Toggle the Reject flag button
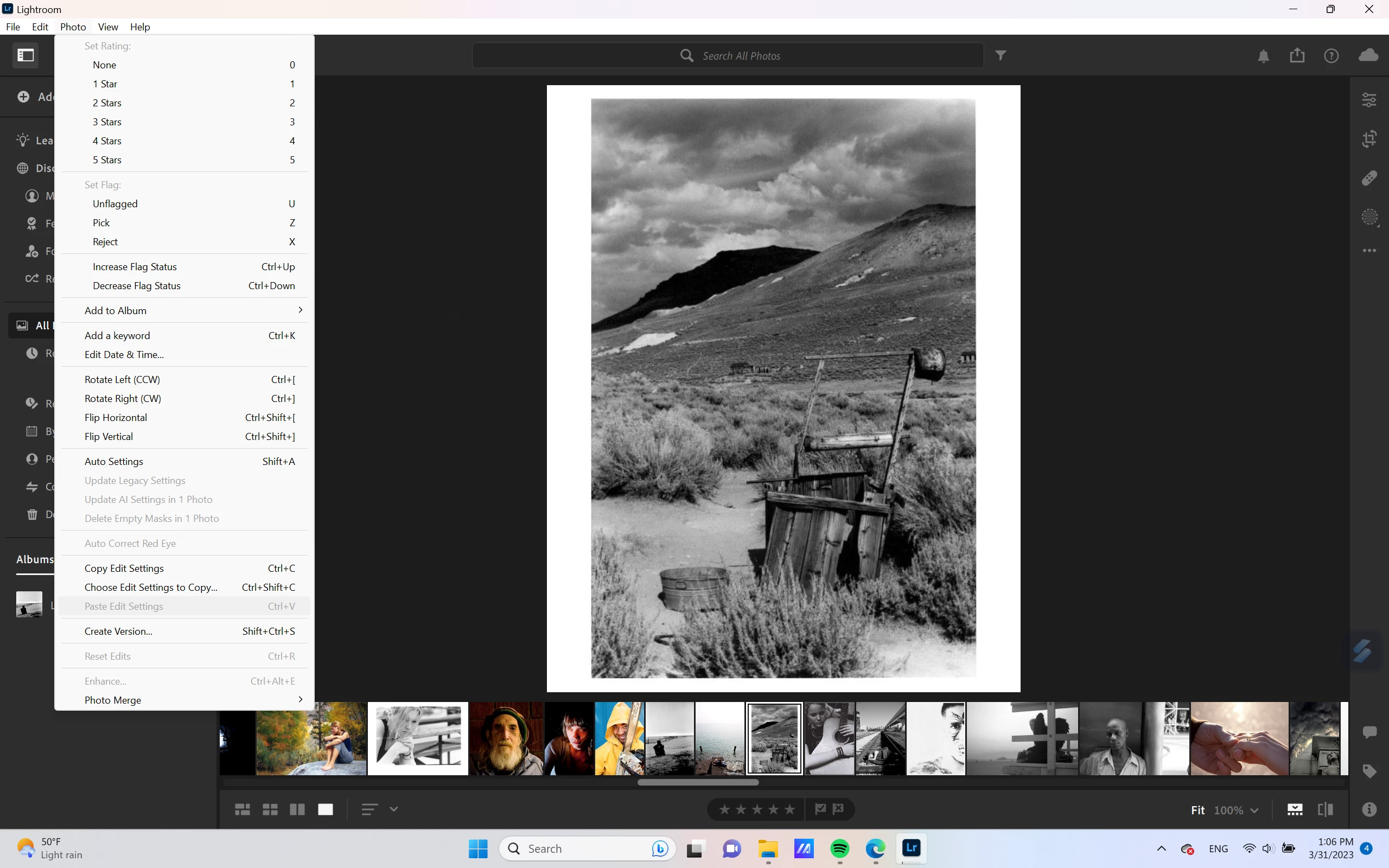 (839, 809)
